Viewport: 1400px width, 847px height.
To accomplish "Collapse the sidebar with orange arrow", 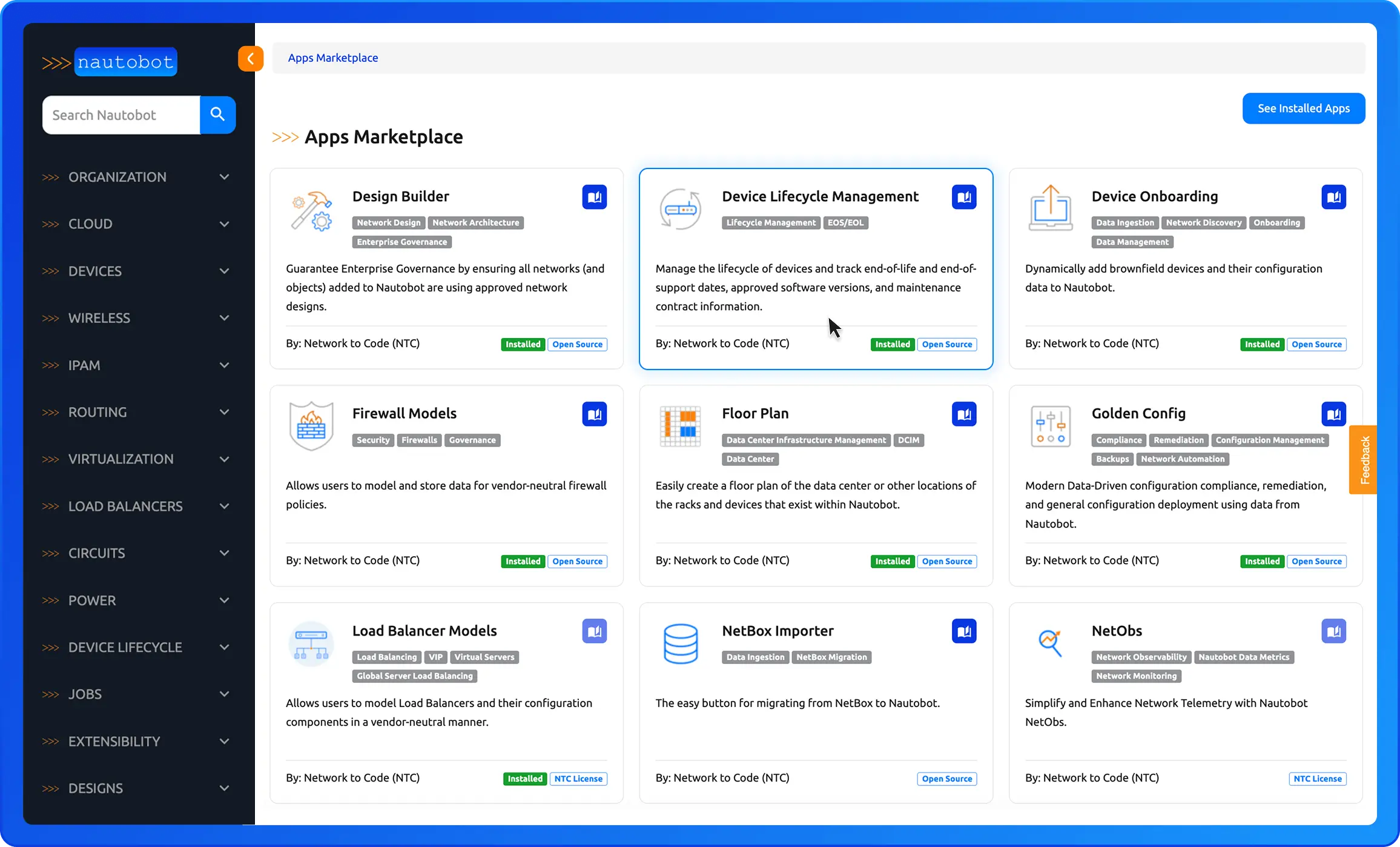I will (251, 58).
